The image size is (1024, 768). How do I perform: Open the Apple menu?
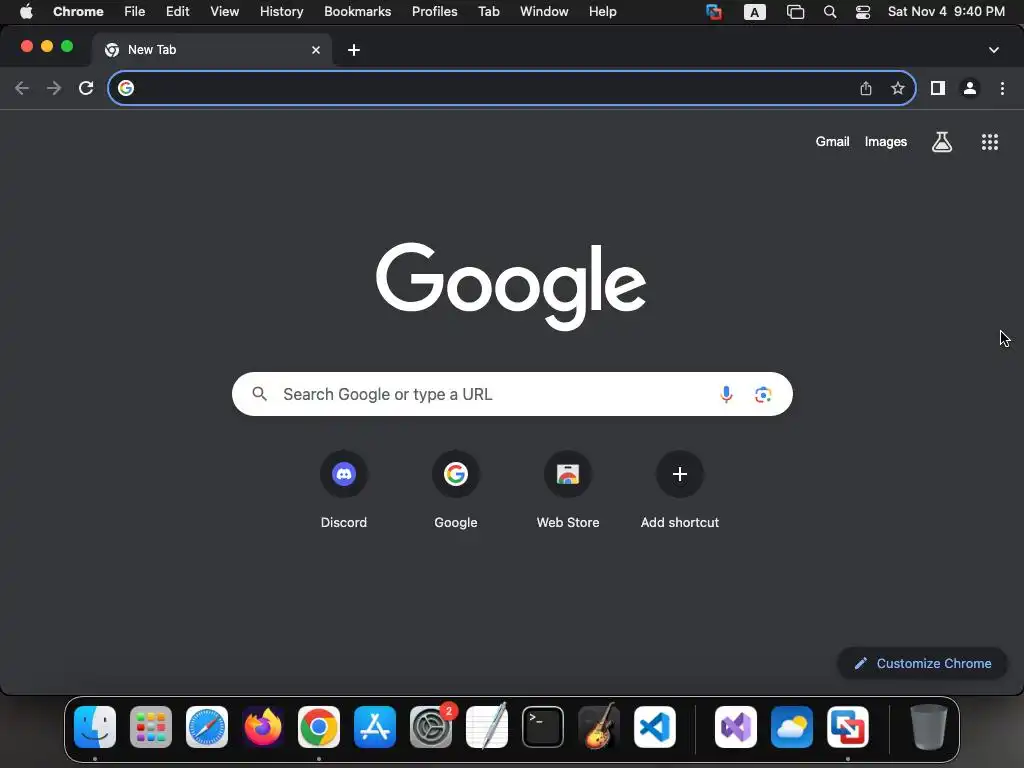coord(26,12)
